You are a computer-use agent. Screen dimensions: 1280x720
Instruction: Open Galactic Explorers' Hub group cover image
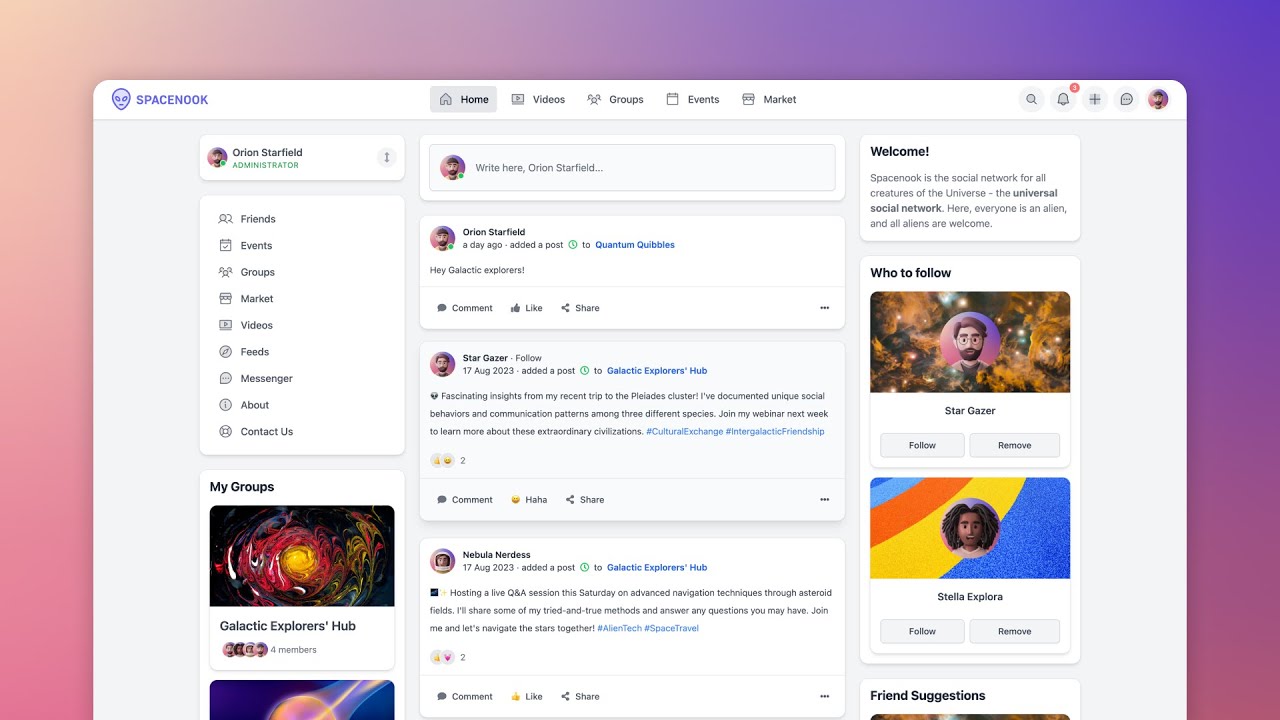coord(302,556)
